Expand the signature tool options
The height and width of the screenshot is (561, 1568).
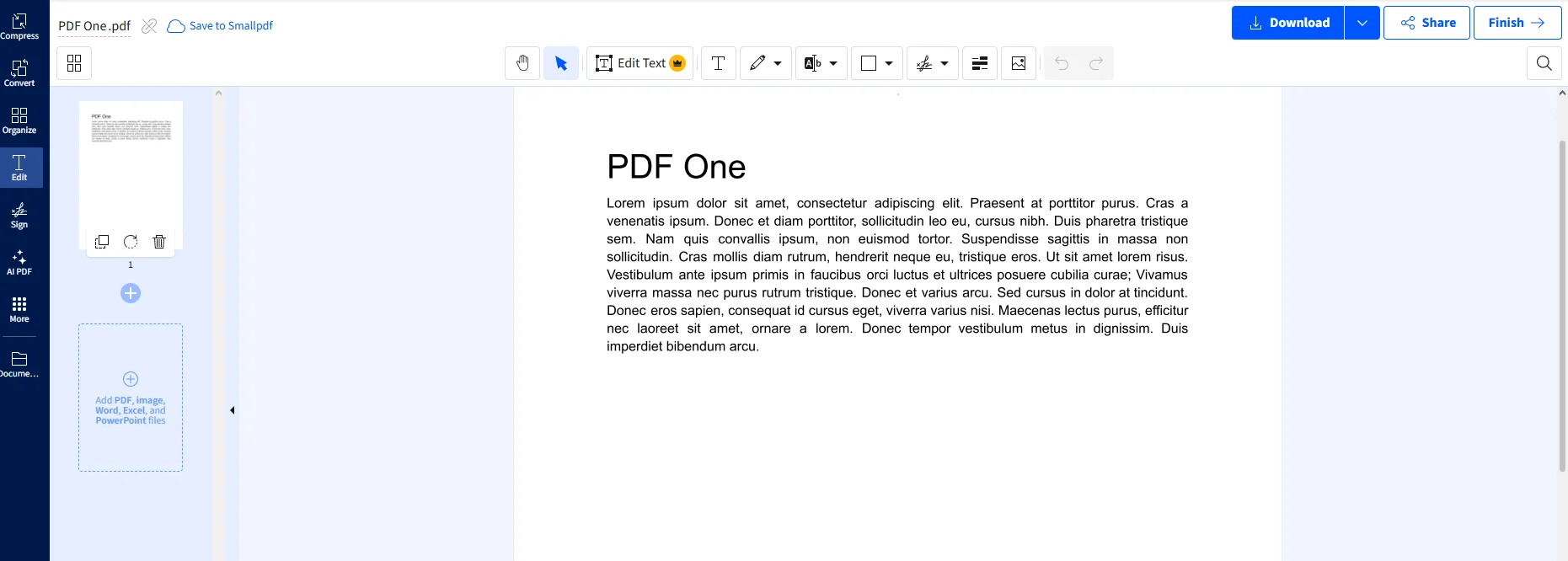(x=945, y=63)
